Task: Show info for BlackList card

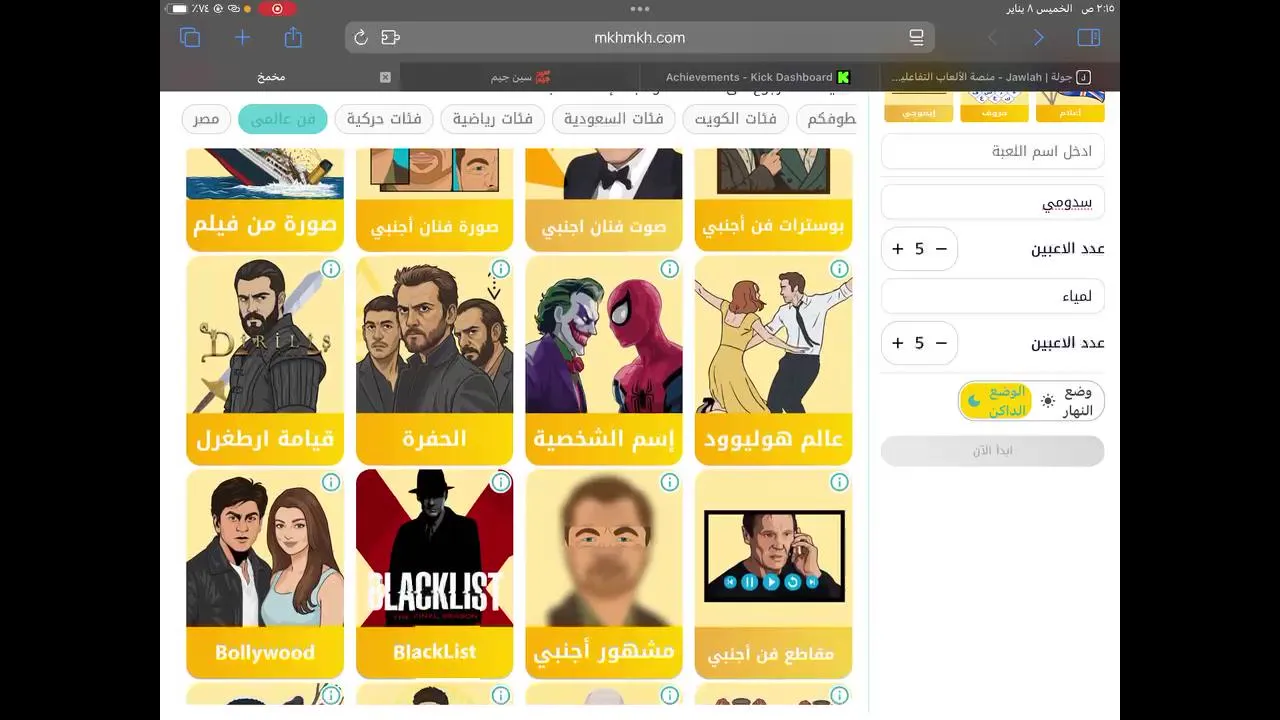Action: 501,482
